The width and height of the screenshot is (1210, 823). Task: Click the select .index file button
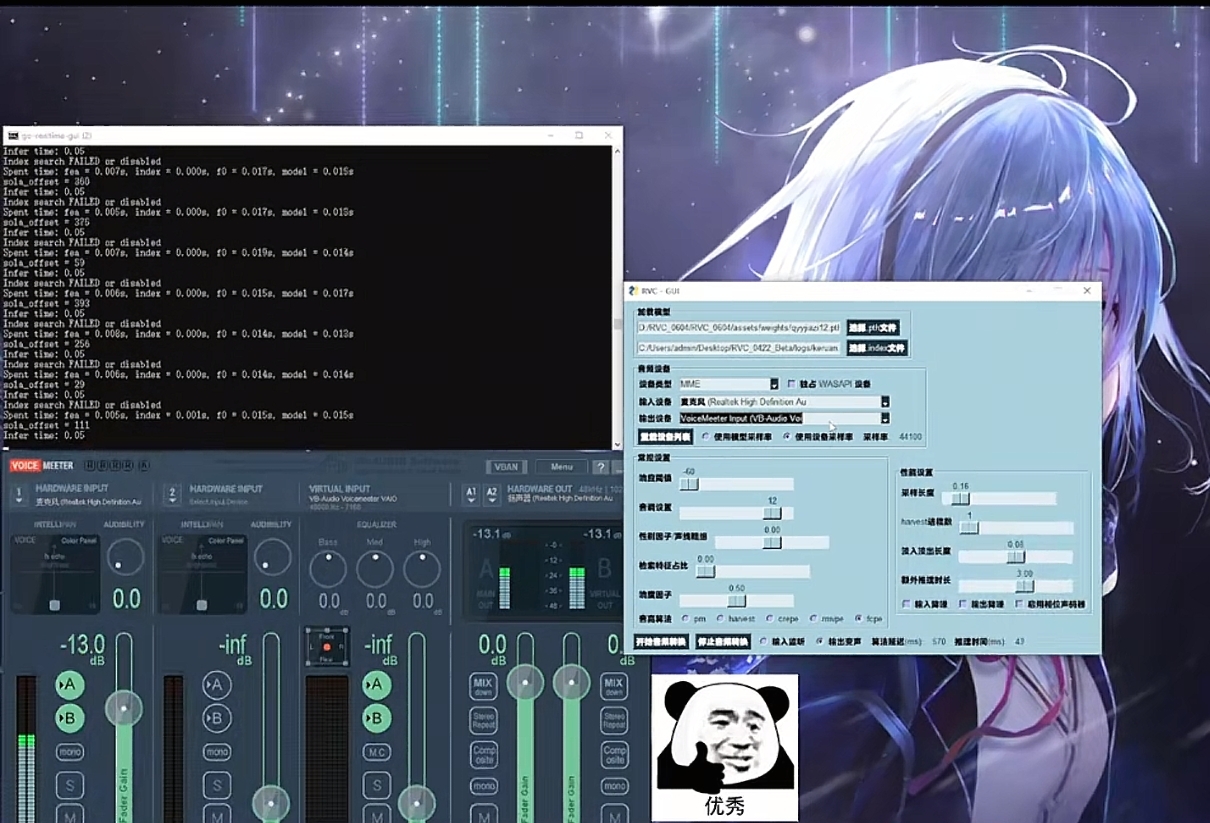click(x=877, y=348)
